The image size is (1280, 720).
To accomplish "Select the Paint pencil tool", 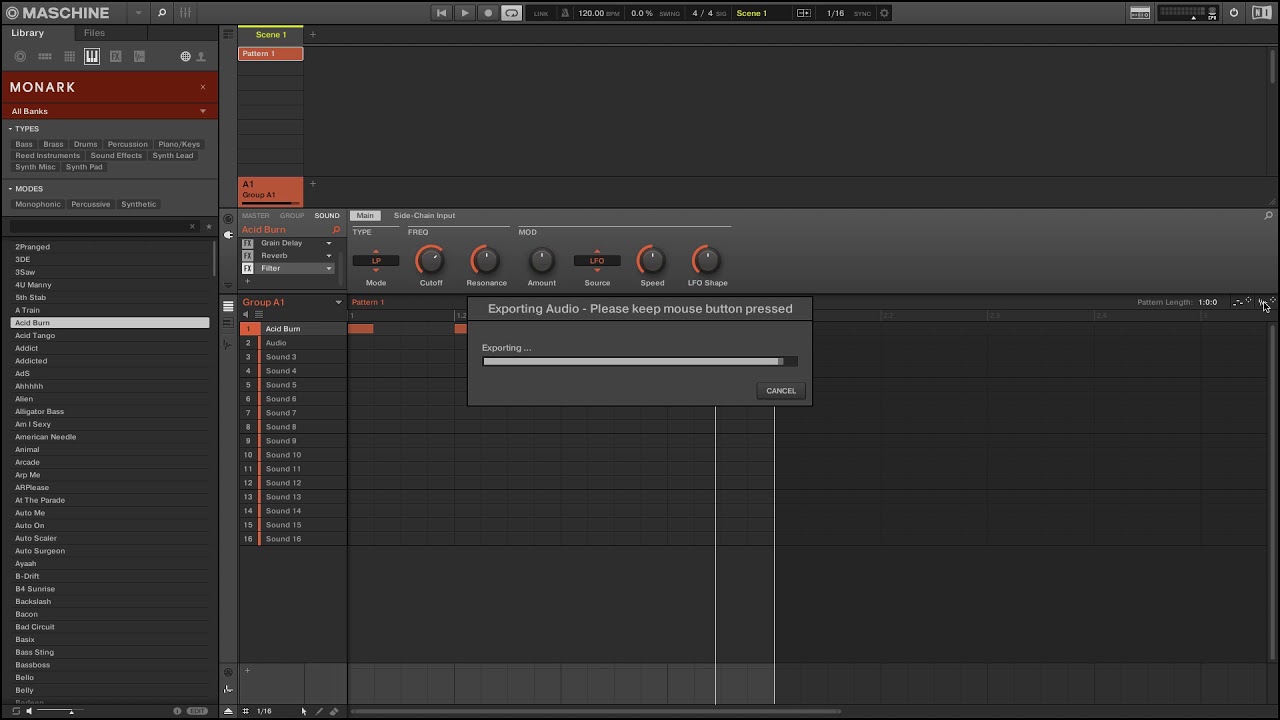I will pos(319,711).
